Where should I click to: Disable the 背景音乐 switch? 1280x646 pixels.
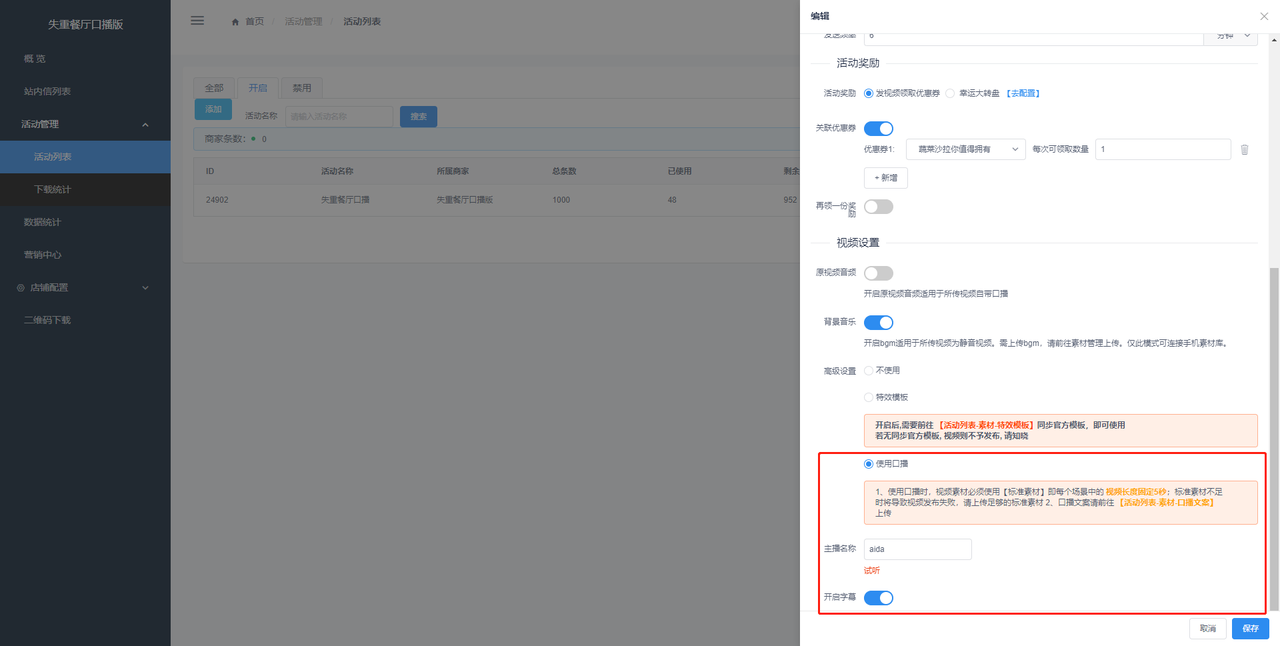click(878, 322)
